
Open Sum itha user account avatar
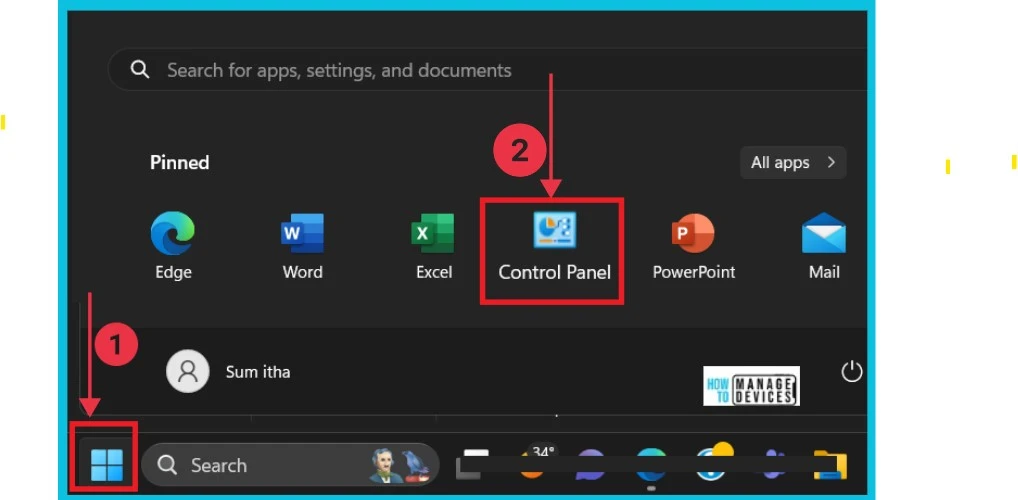[x=188, y=371]
